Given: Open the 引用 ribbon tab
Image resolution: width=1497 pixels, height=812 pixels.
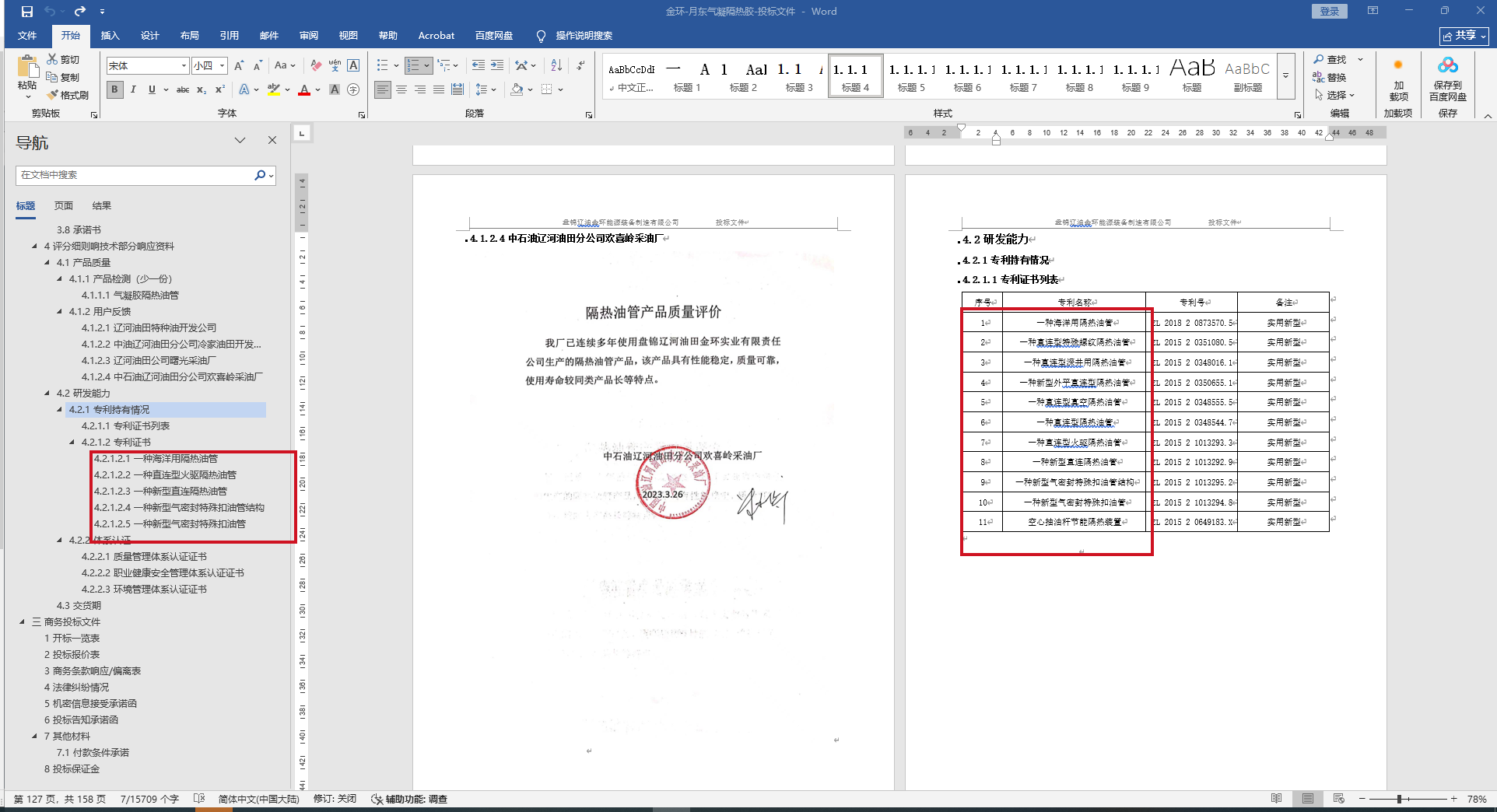Looking at the screenshot, I should pyautogui.click(x=229, y=36).
